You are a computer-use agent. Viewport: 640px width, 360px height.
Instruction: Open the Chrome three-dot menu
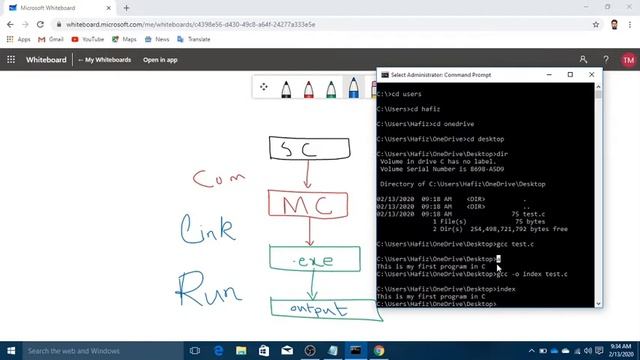coord(630,24)
